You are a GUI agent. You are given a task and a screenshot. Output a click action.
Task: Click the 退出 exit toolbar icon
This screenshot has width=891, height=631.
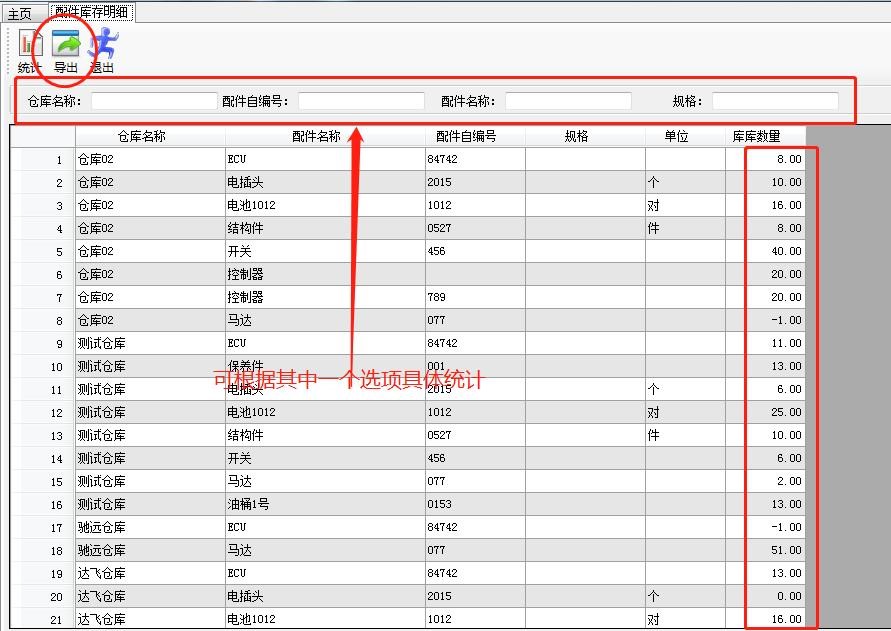click(102, 51)
